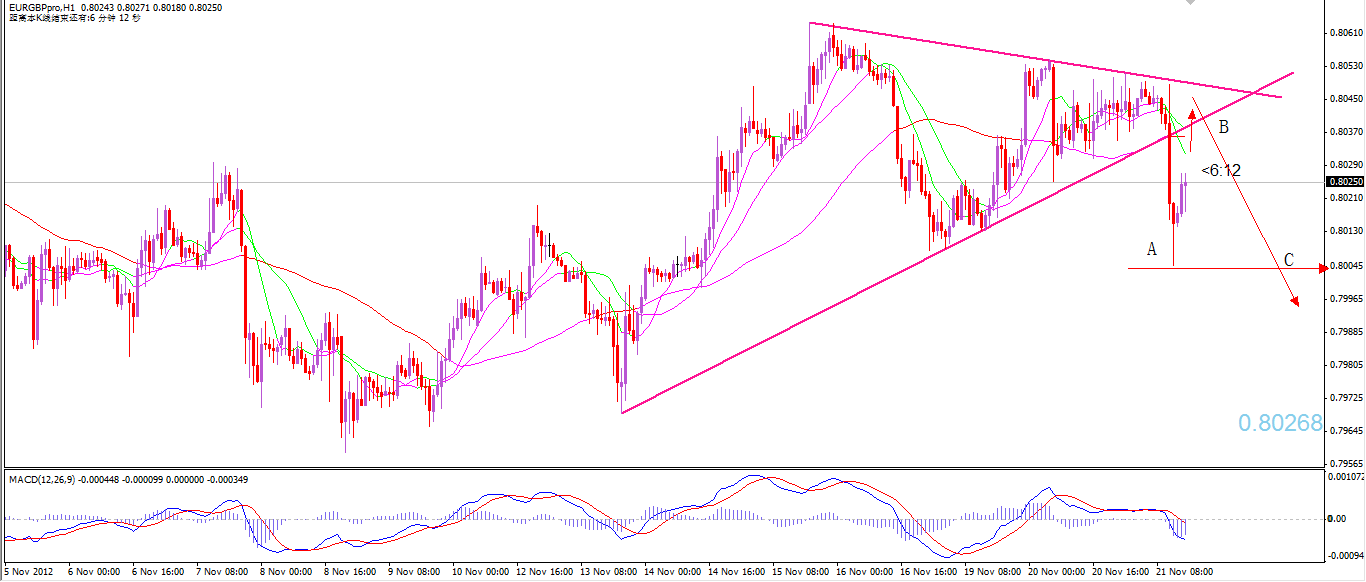Select the 0.80130 price axis label
This screenshot has width=1366, height=582.
coord(1345,231)
